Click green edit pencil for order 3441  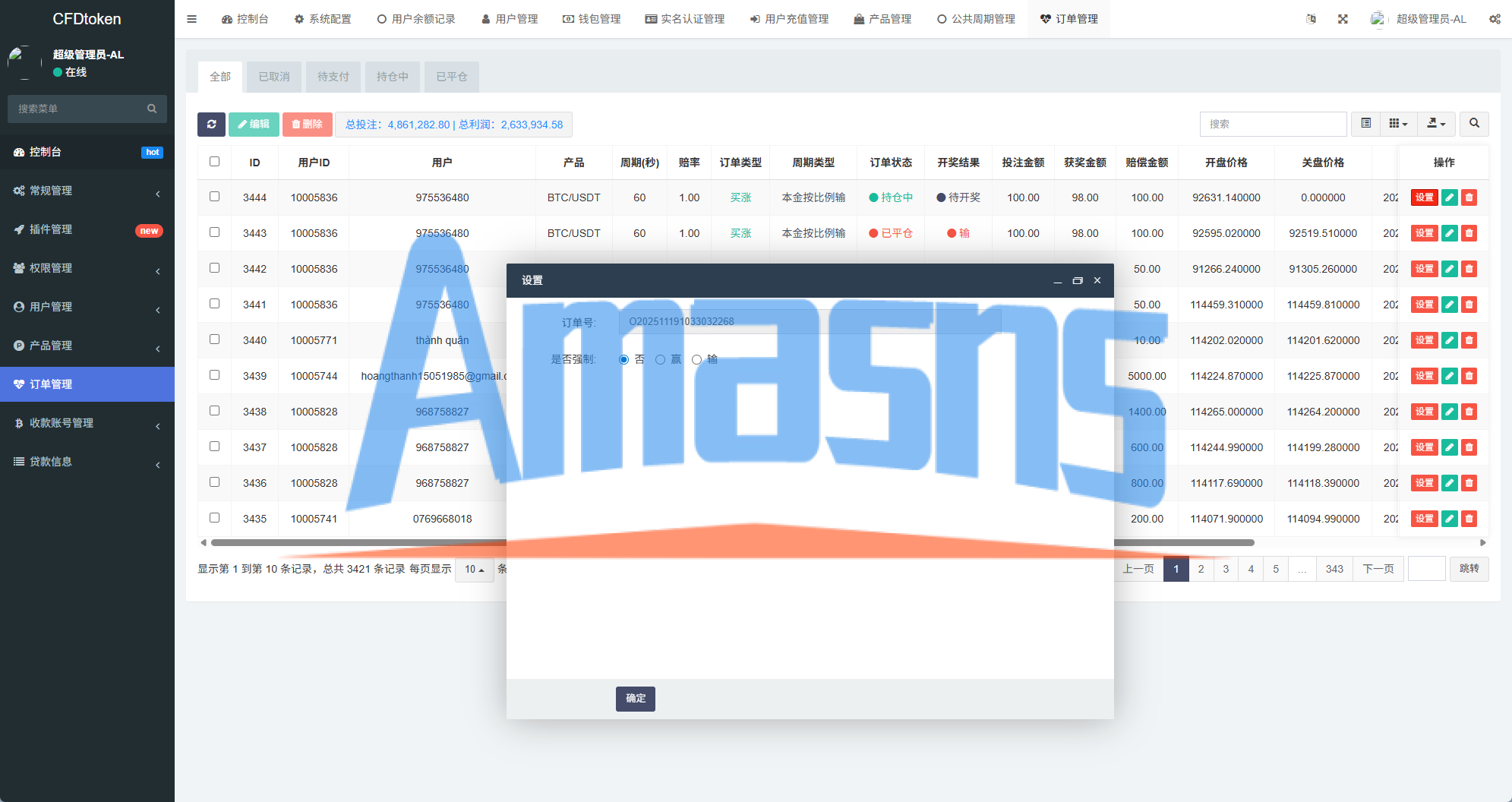1450,305
